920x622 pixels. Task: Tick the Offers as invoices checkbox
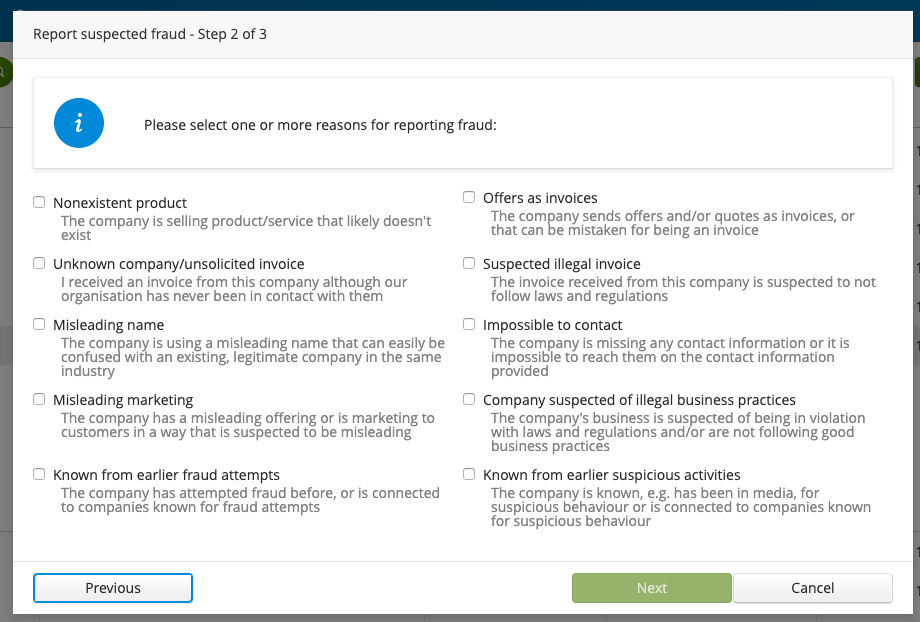pyautogui.click(x=469, y=197)
